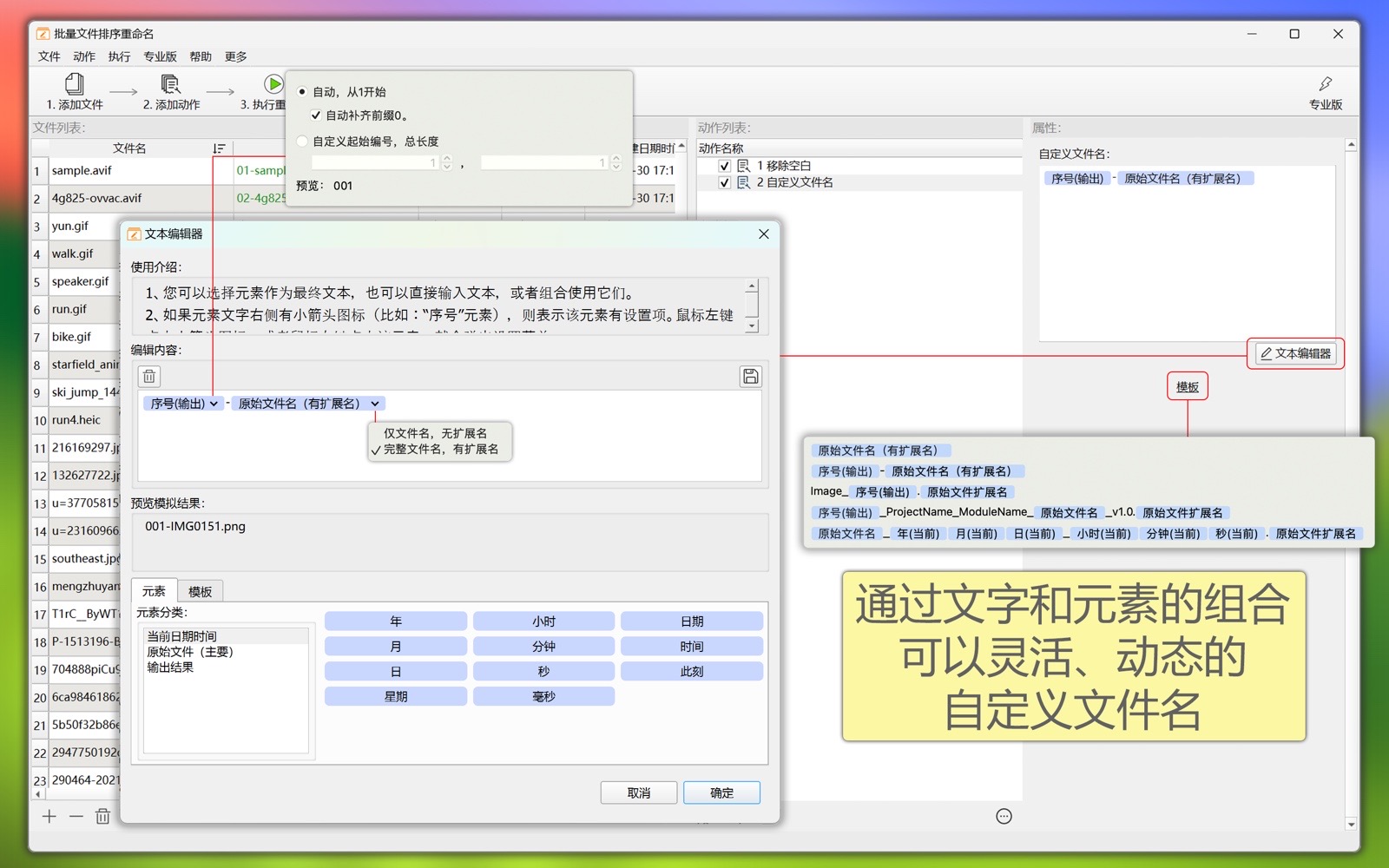Viewport: 1389px width, 868px height.
Task: Click the 文本编辑器 button in properties
Action: coord(1295,353)
